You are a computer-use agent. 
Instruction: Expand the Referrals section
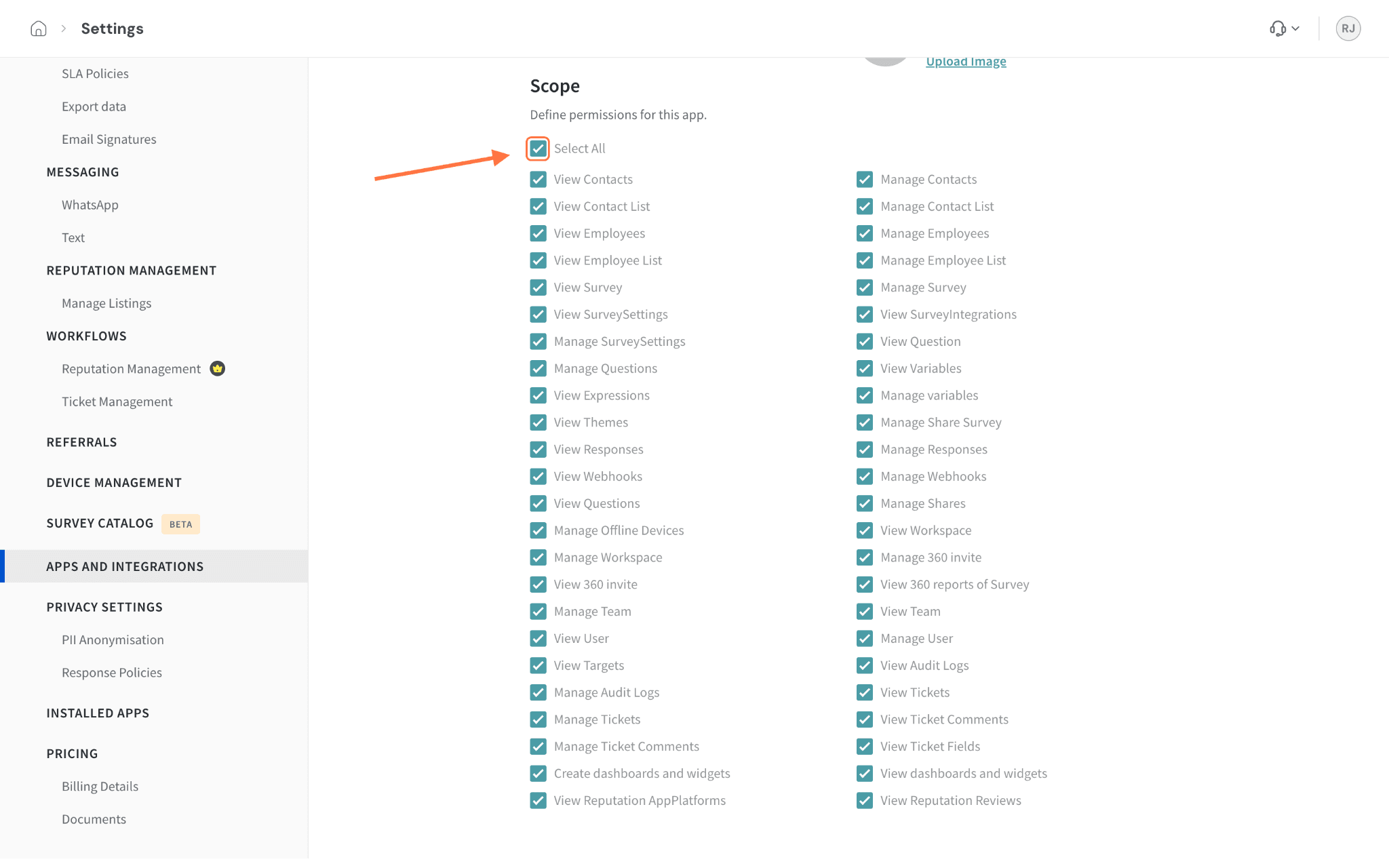pyautogui.click(x=81, y=442)
